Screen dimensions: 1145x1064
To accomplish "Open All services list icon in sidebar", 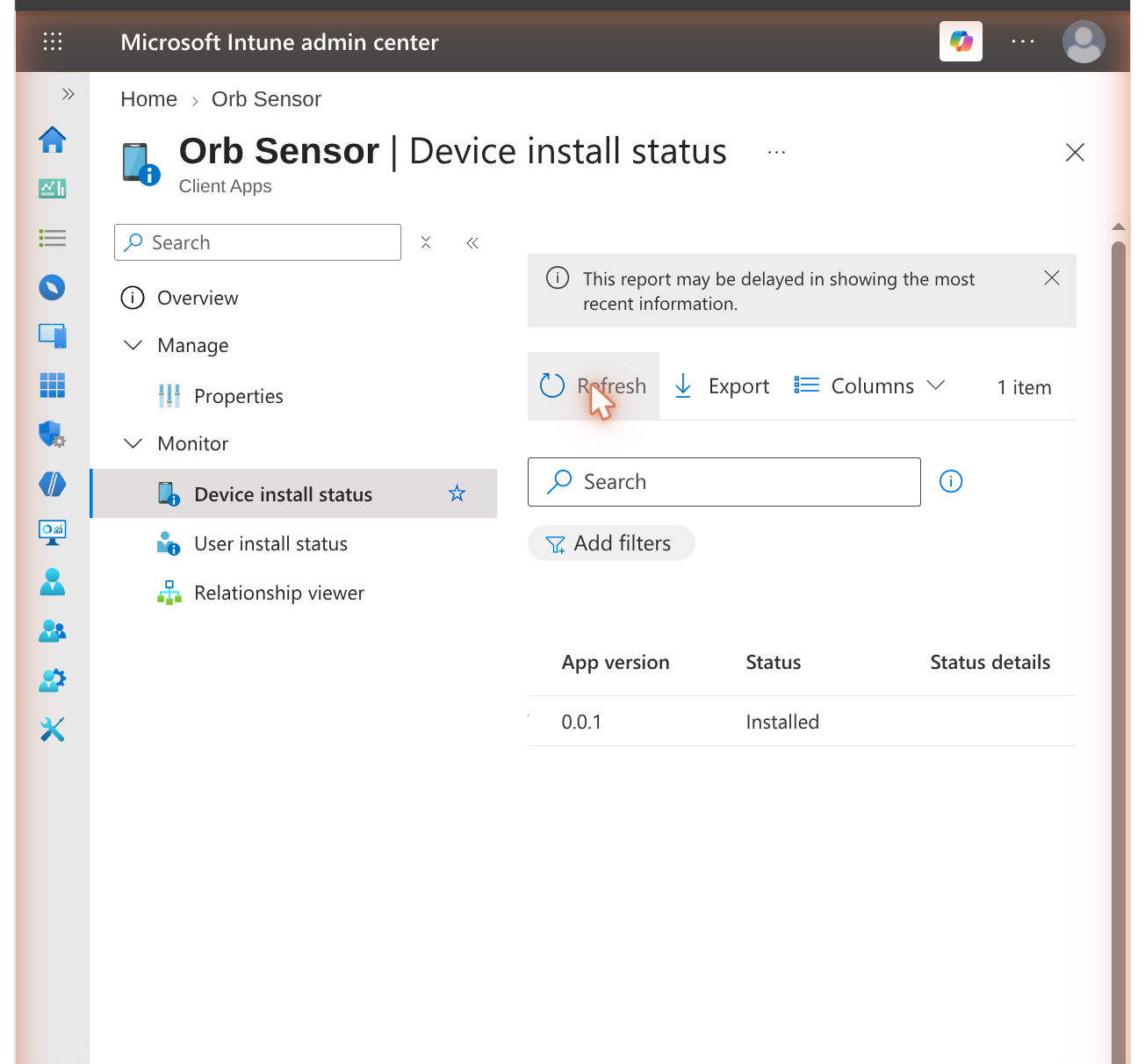I will (53, 238).
